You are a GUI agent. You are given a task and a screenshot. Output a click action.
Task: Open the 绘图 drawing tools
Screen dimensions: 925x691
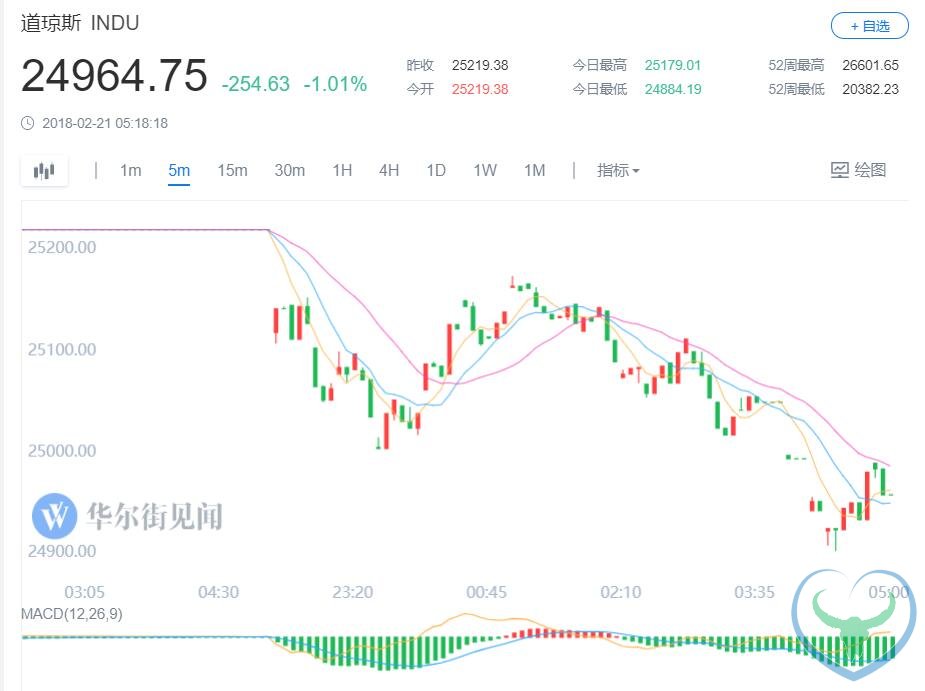pos(858,171)
